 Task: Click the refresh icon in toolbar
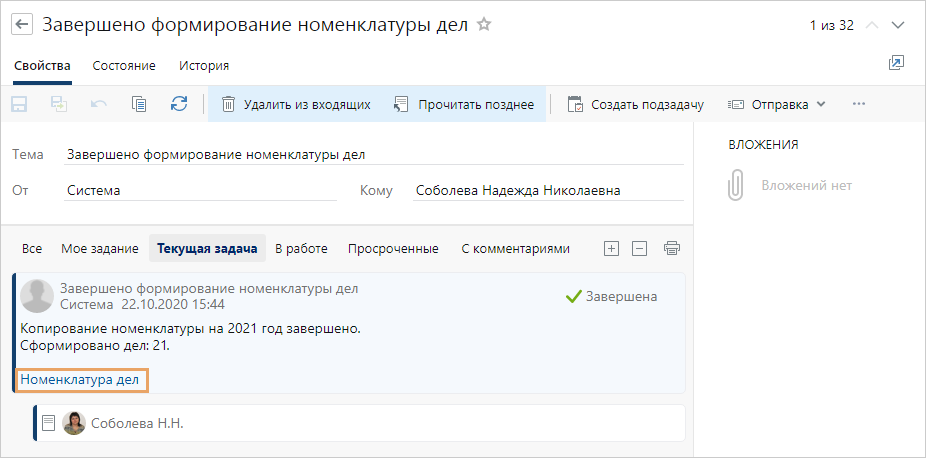coord(179,104)
